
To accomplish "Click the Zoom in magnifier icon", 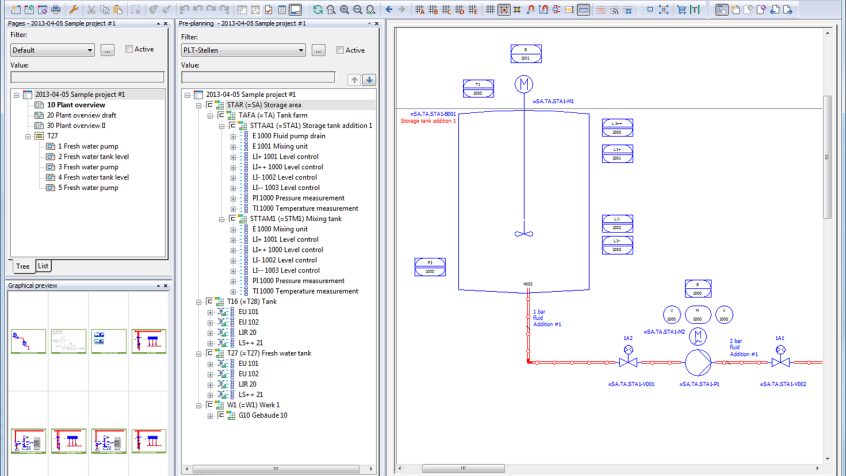I will pyautogui.click(x=344, y=9).
